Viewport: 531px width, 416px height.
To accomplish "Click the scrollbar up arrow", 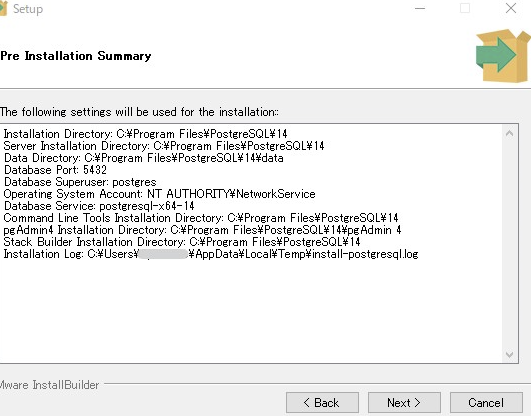I will pos(509,133).
